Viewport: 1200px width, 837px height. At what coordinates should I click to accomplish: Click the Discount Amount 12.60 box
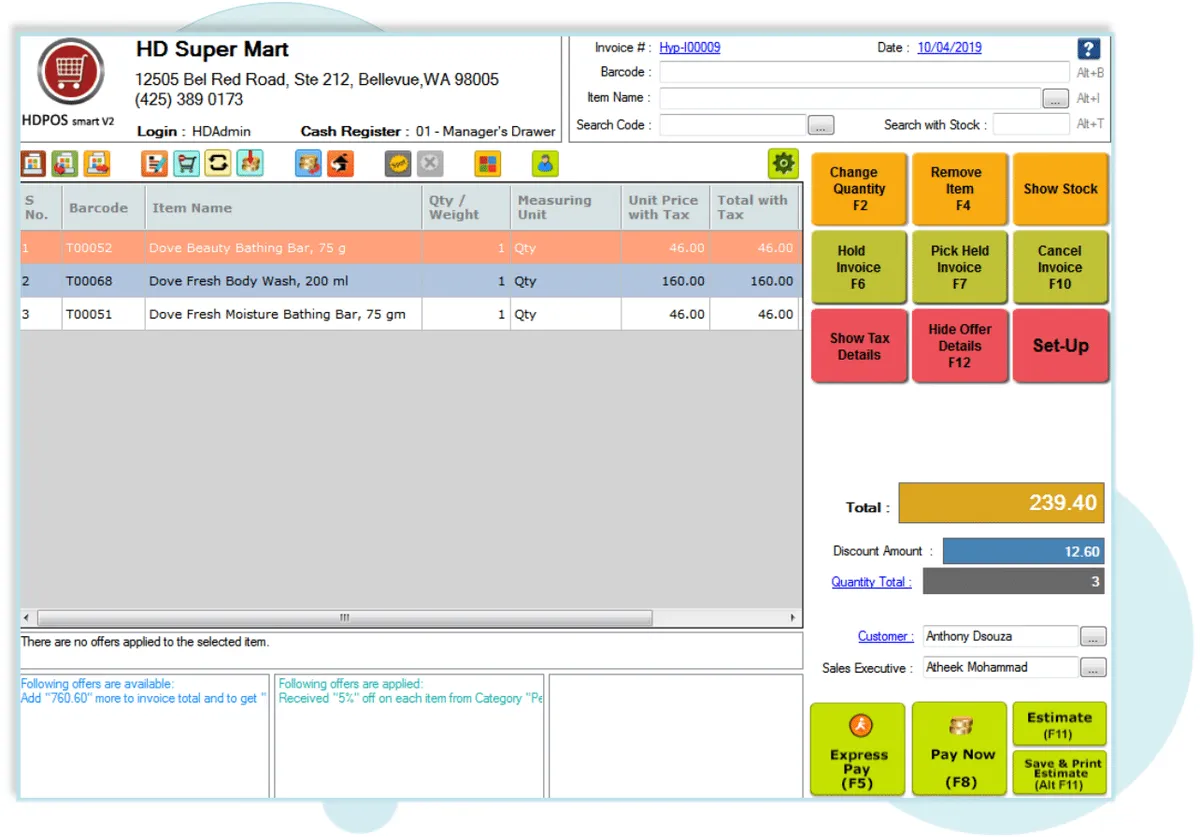coord(1024,551)
